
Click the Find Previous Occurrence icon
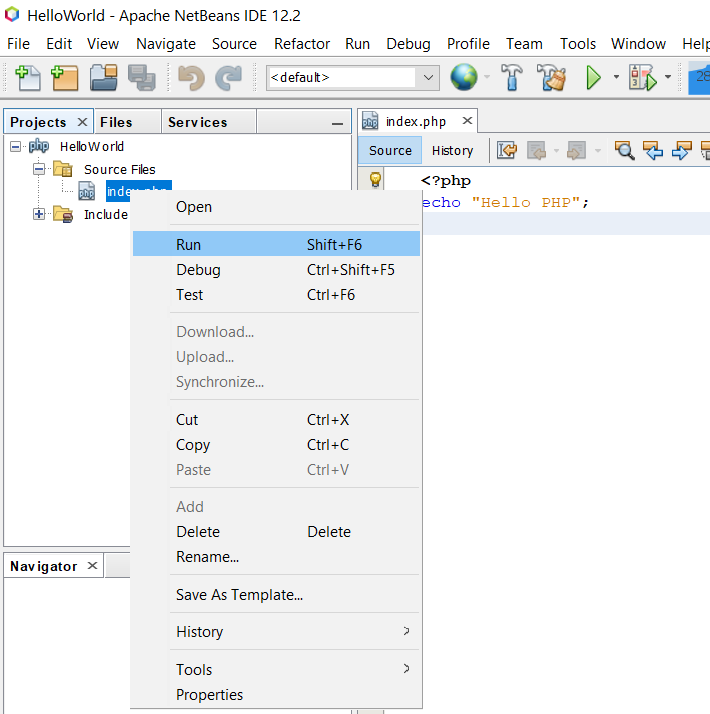(653, 150)
